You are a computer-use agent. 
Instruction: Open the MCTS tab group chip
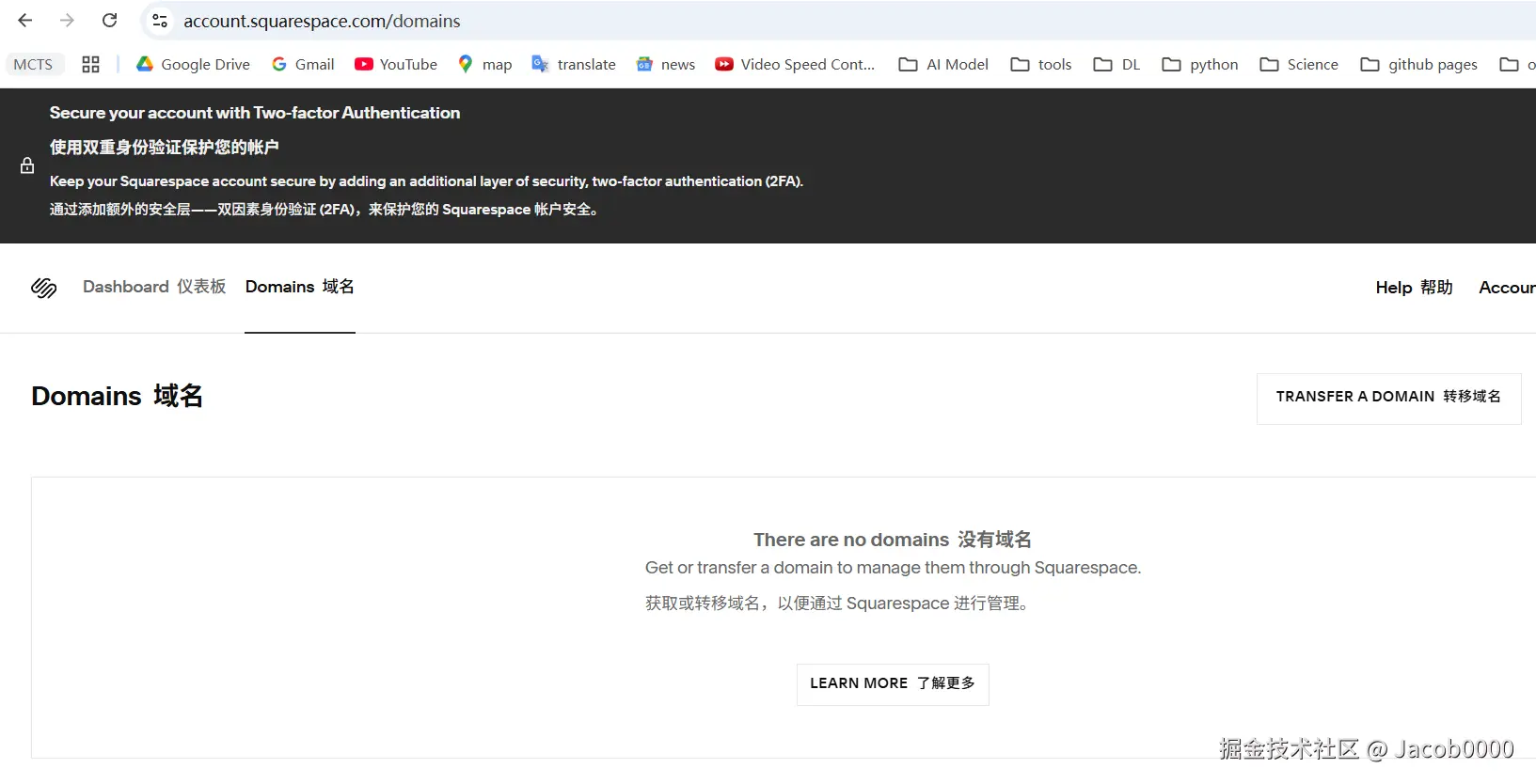pos(34,64)
